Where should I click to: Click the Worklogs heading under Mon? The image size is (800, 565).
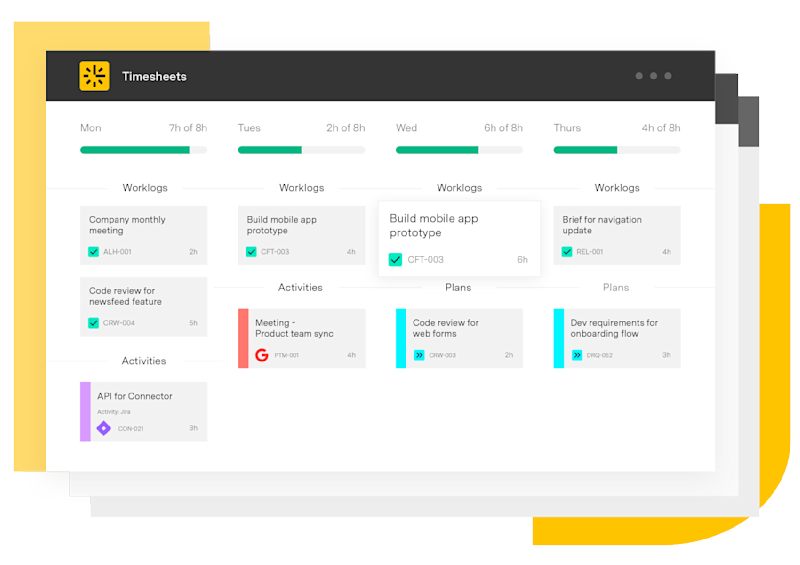tap(145, 188)
